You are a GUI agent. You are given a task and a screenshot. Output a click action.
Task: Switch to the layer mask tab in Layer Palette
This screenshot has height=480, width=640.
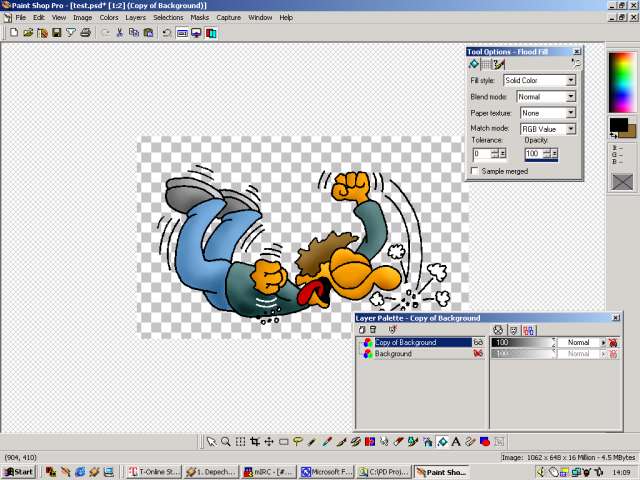[514, 330]
